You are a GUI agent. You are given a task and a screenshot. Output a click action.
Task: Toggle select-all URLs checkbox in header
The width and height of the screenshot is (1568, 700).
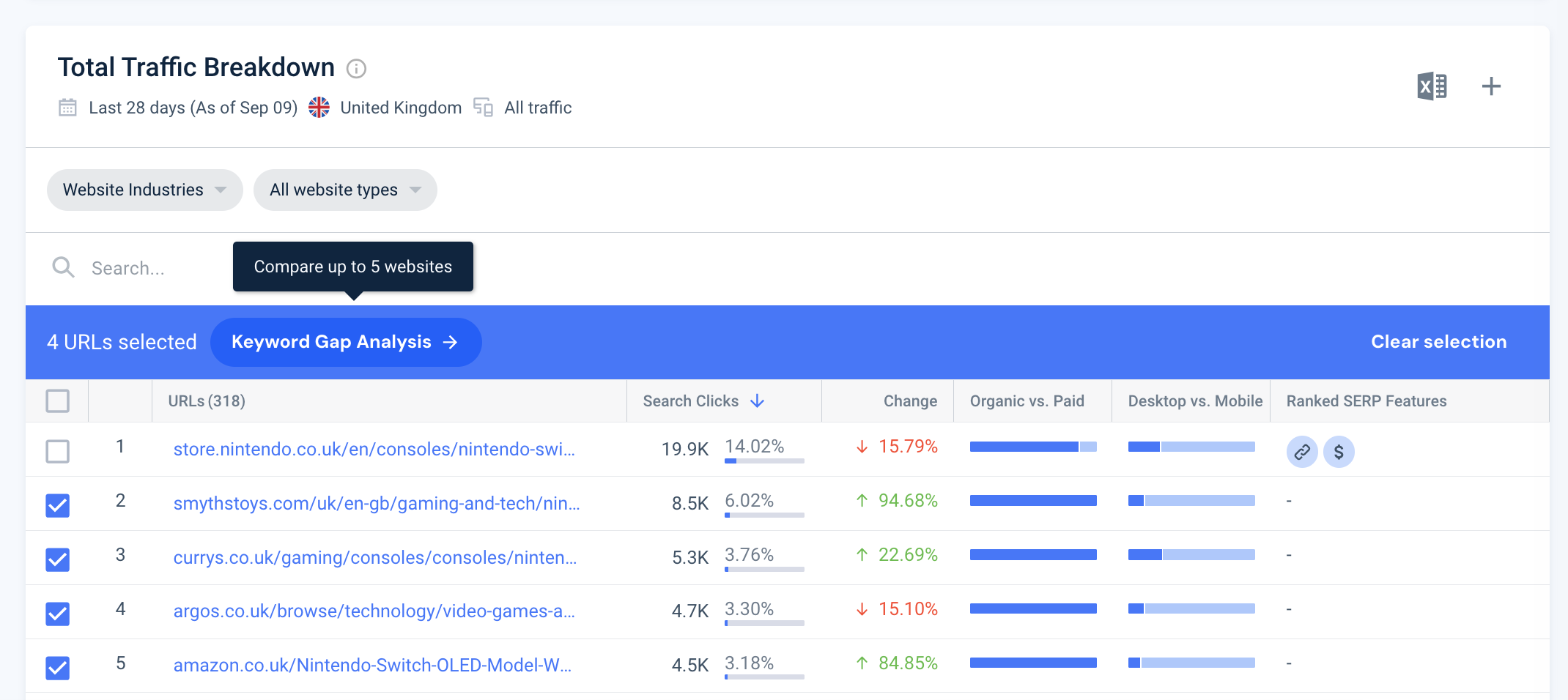click(58, 401)
